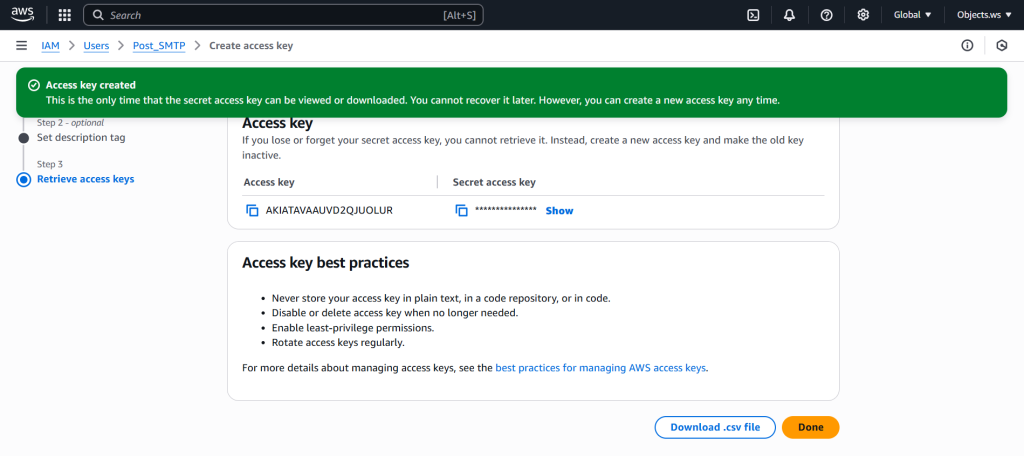This screenshot has width=1024, height=456.
Task: Show the hidden secret access key
Action: click(x=559, y=211)
